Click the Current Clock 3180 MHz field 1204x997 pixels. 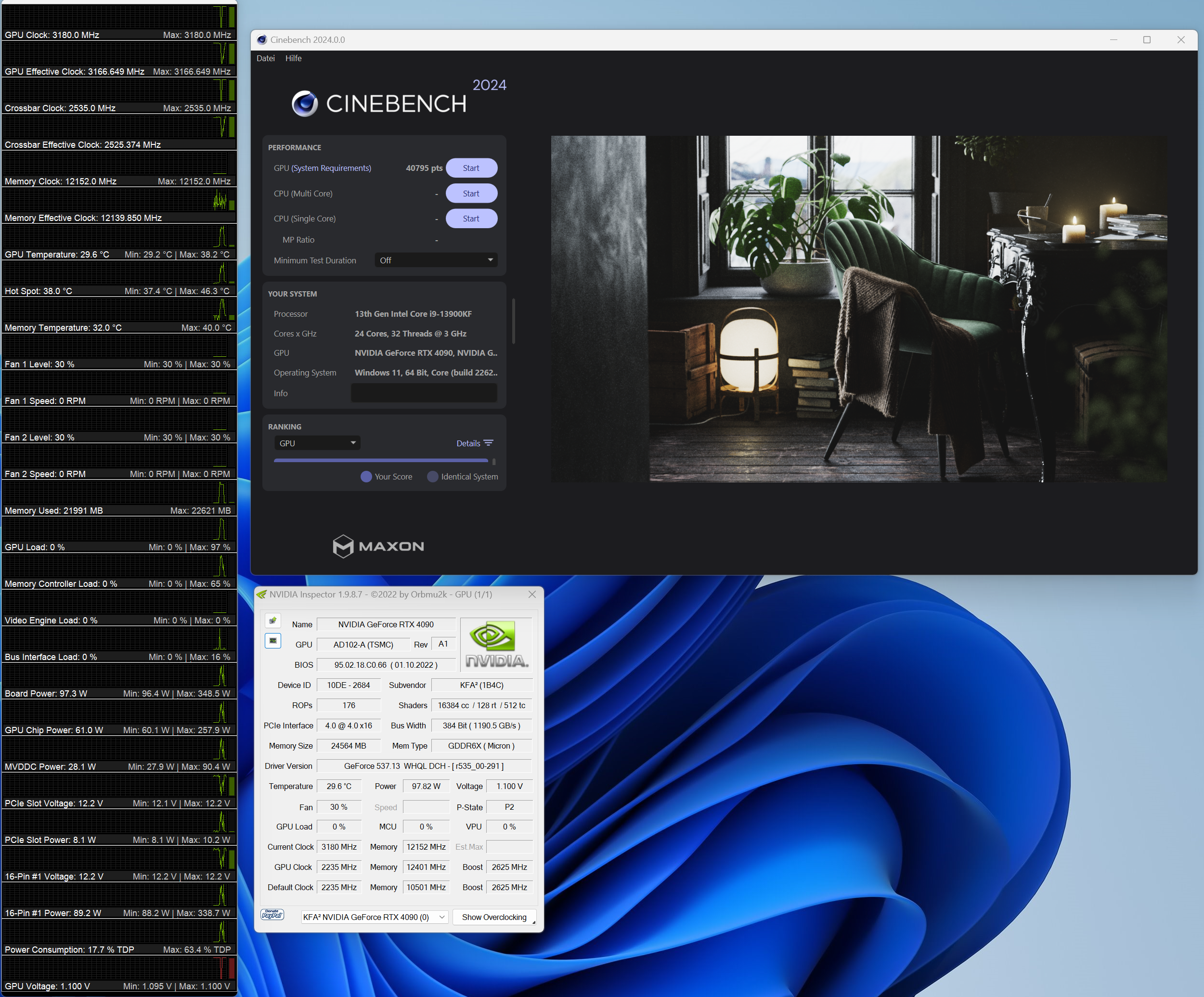click(339, 847)
